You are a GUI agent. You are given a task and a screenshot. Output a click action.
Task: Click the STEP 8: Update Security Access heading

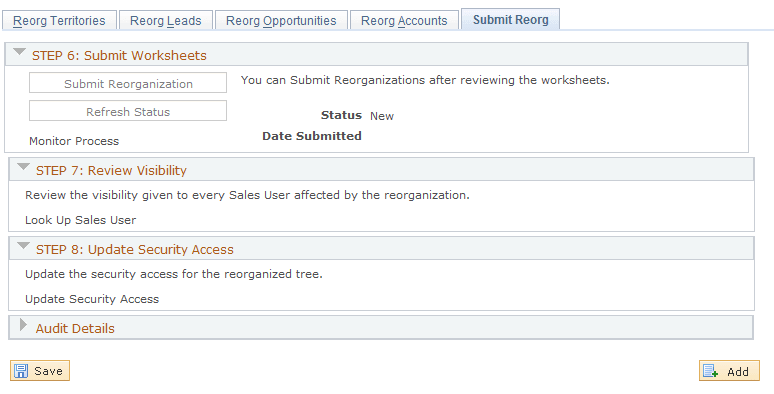click(x=135, y=249)
